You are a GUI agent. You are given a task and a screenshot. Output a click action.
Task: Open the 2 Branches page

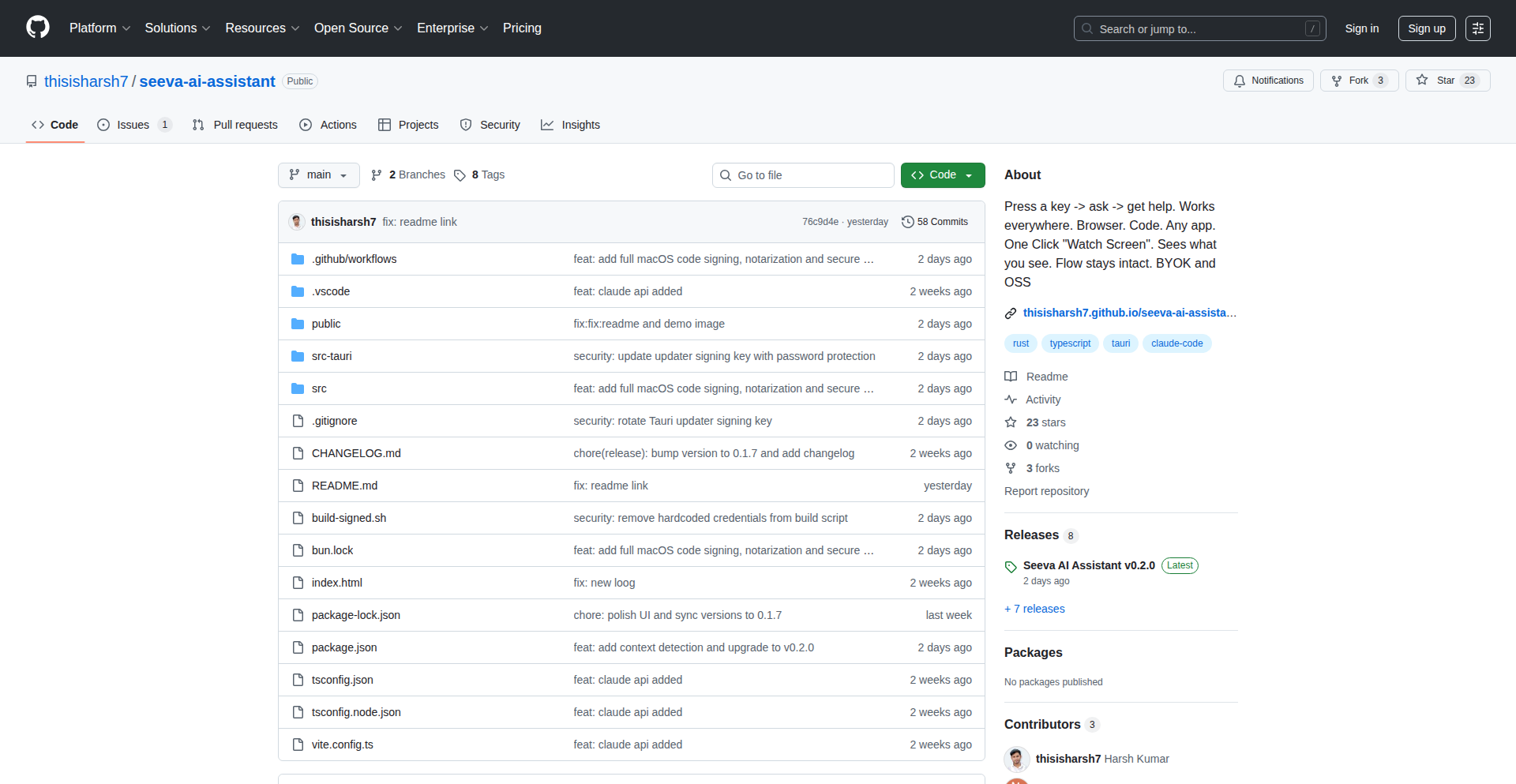408,174
